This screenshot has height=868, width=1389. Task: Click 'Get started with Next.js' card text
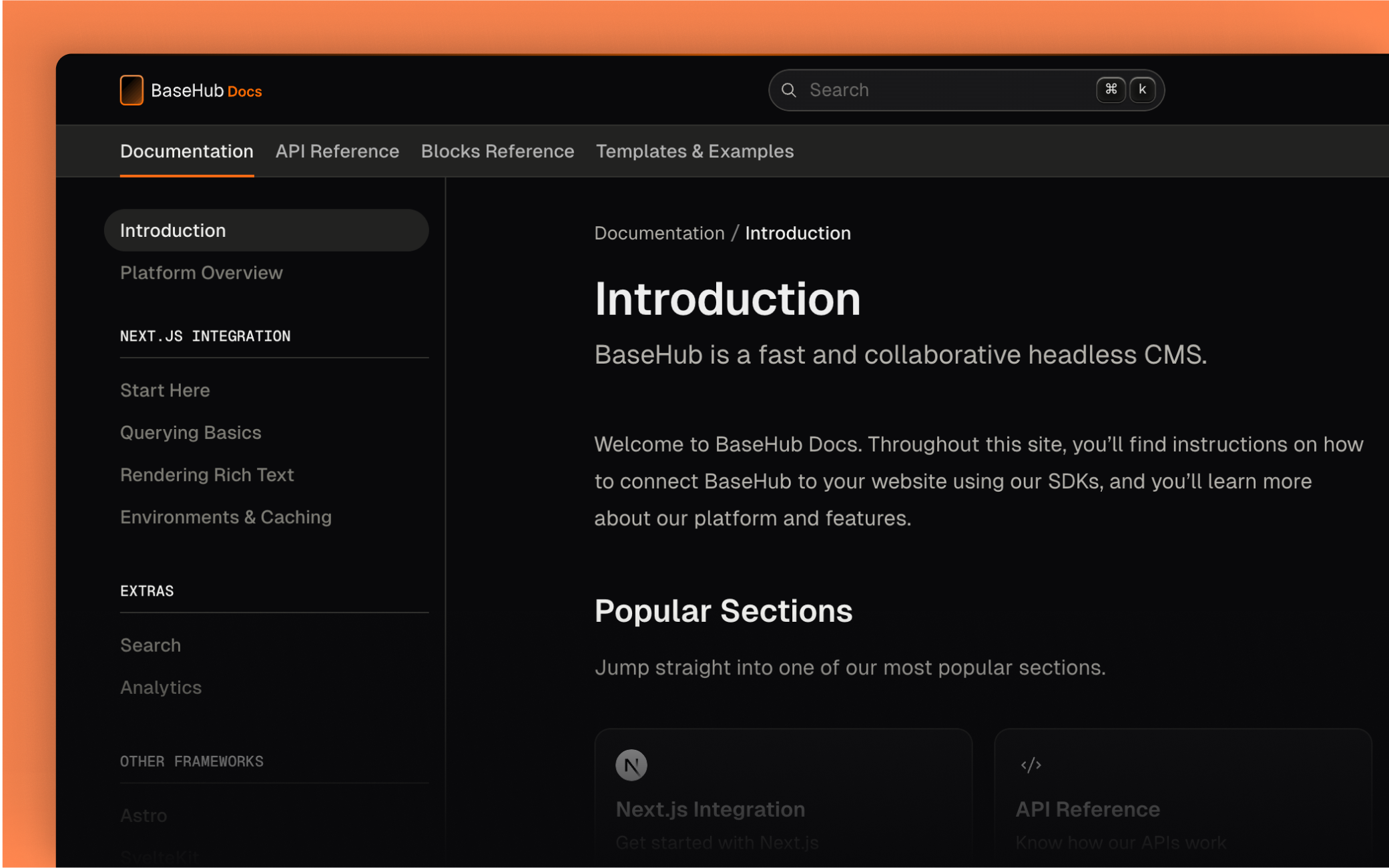(x=717, y=842)
